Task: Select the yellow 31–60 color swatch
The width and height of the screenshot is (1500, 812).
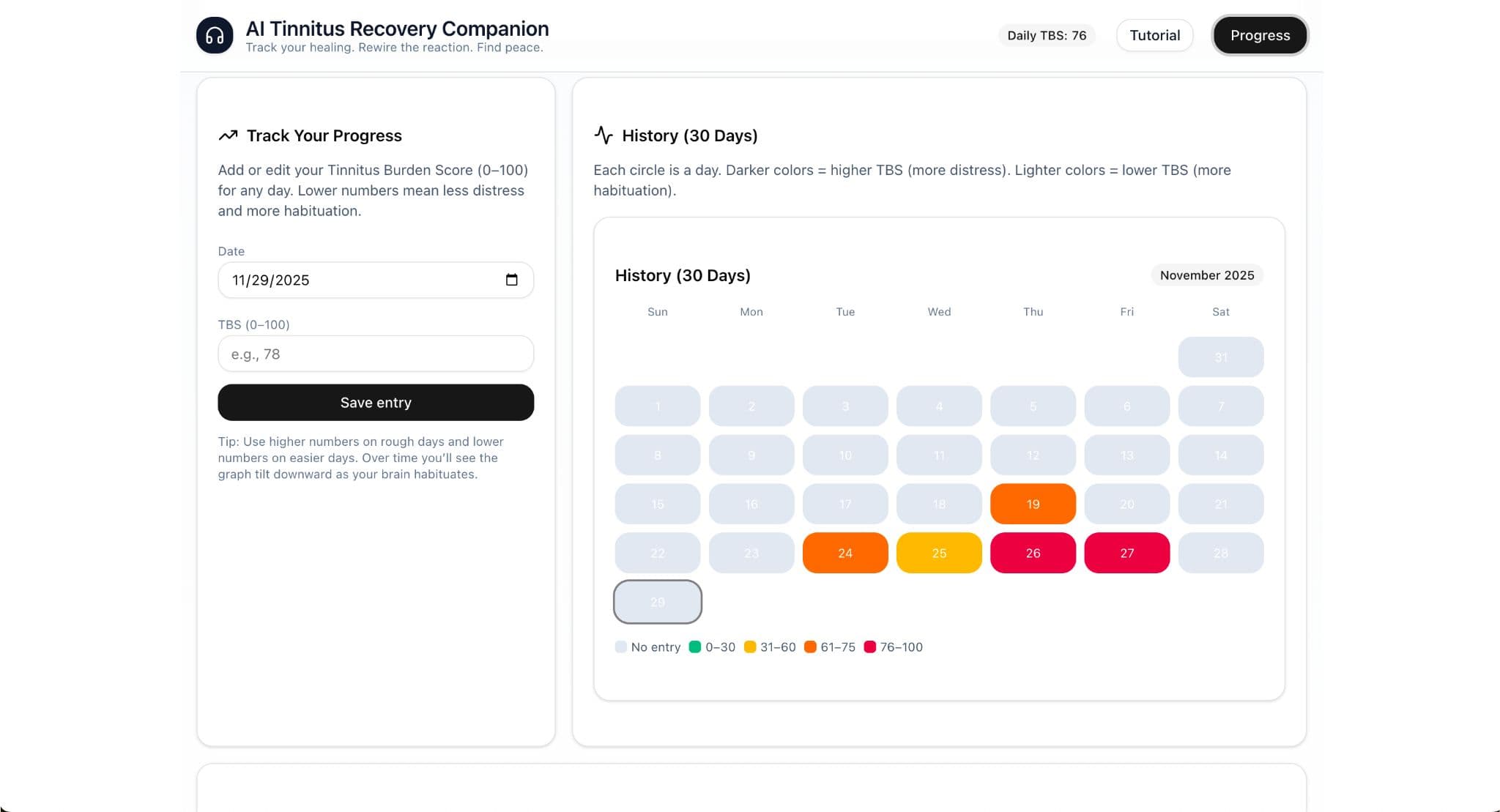Action: point(749,647)
